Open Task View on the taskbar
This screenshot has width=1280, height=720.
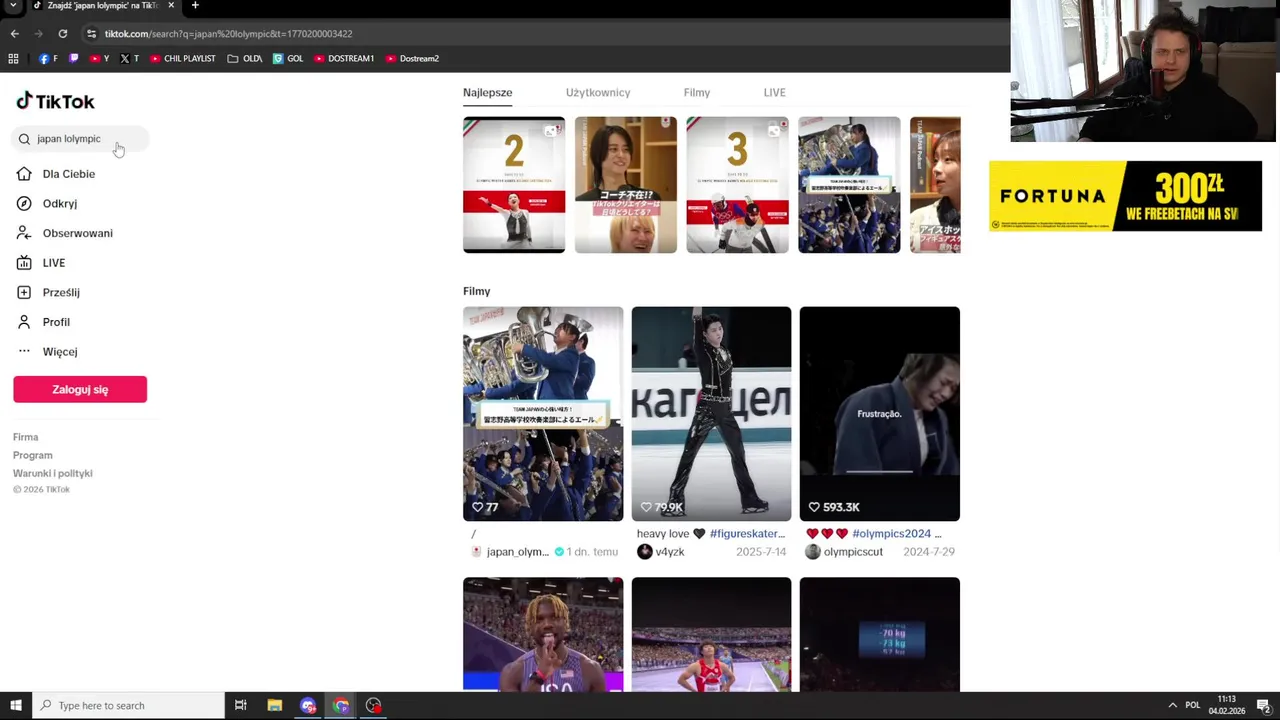click(241, 705)
